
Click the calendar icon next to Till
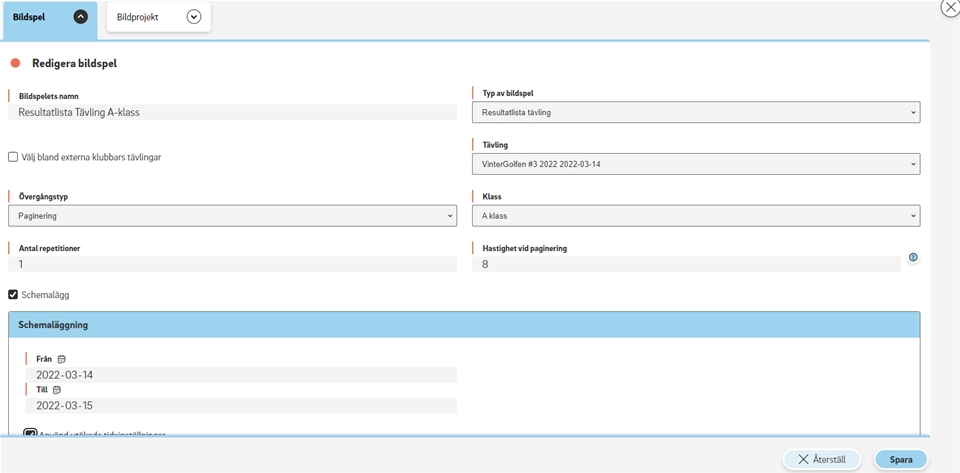(x=57, y=390)
